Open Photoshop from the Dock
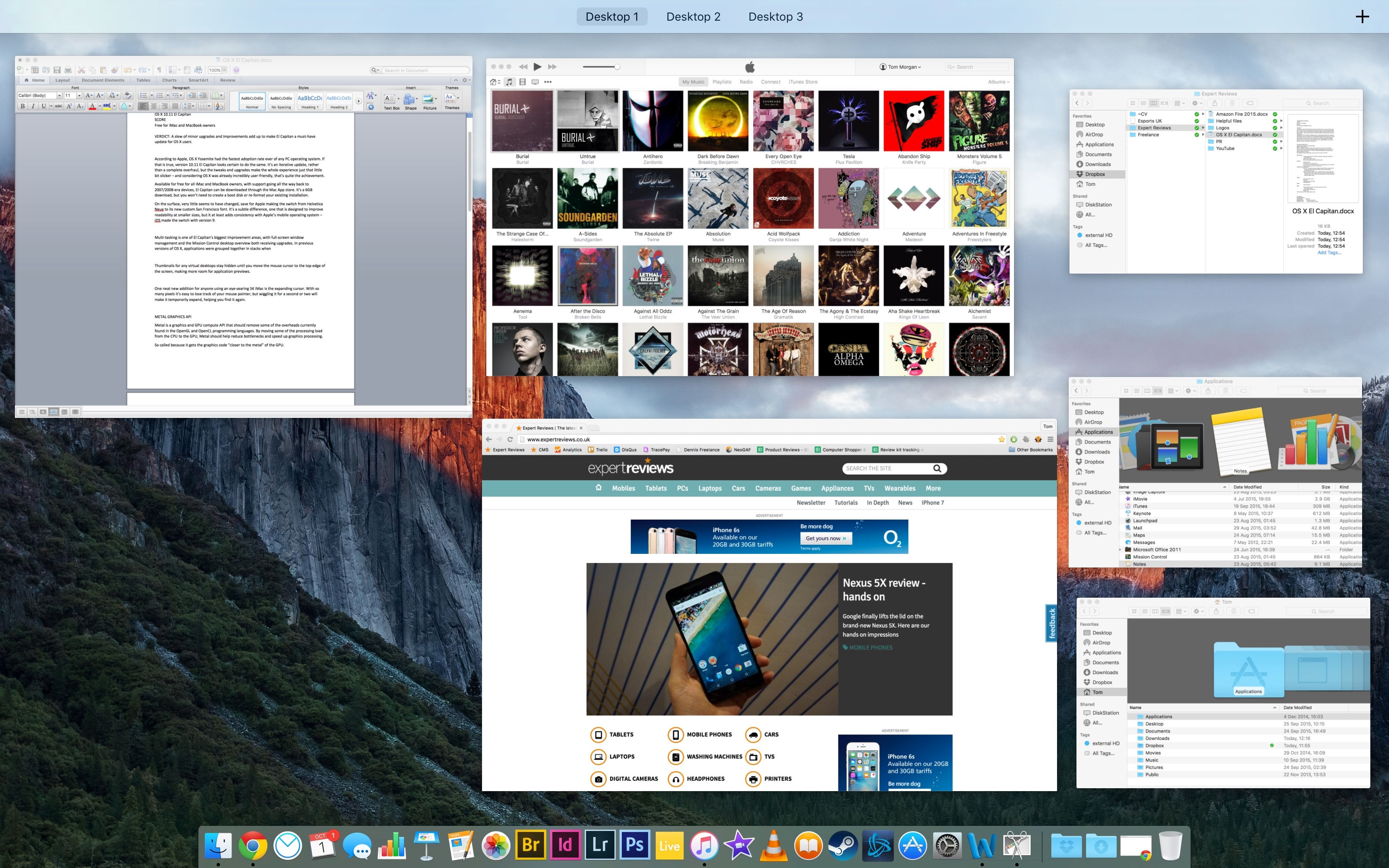1389x868 pixels. [x=635, y=845]
